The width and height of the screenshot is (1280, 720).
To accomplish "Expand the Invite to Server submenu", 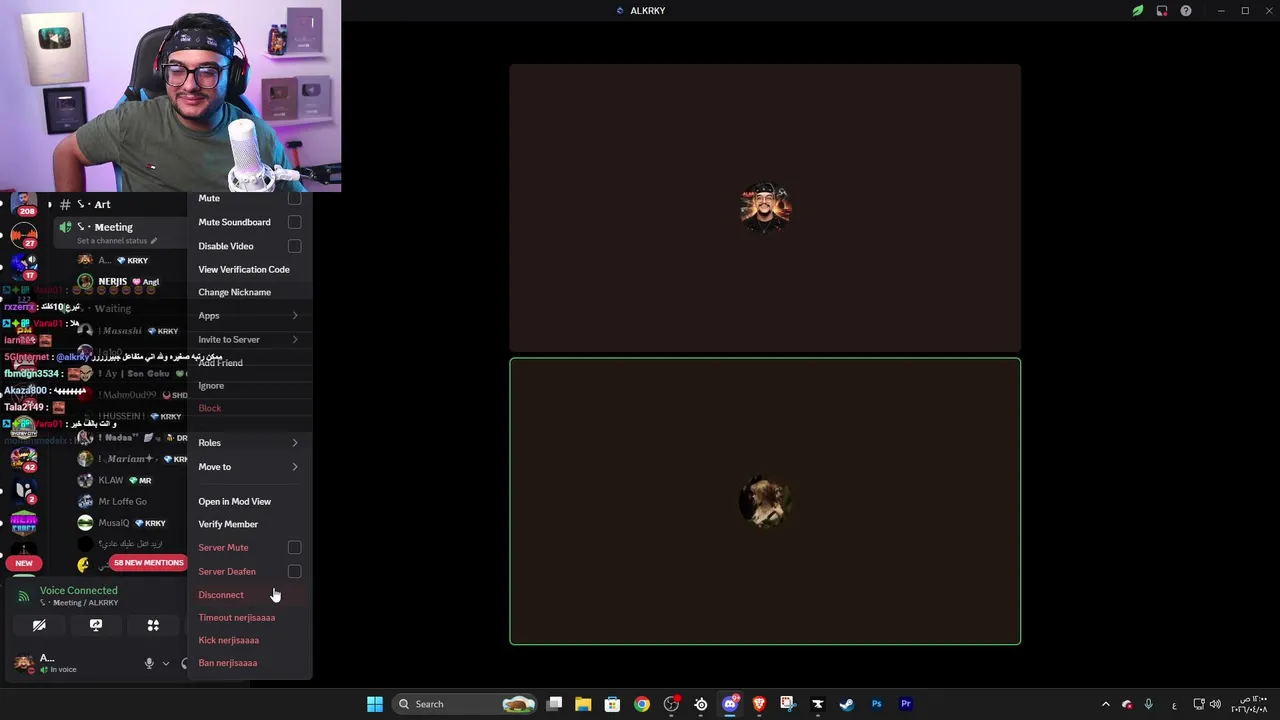I will (249, 339).
